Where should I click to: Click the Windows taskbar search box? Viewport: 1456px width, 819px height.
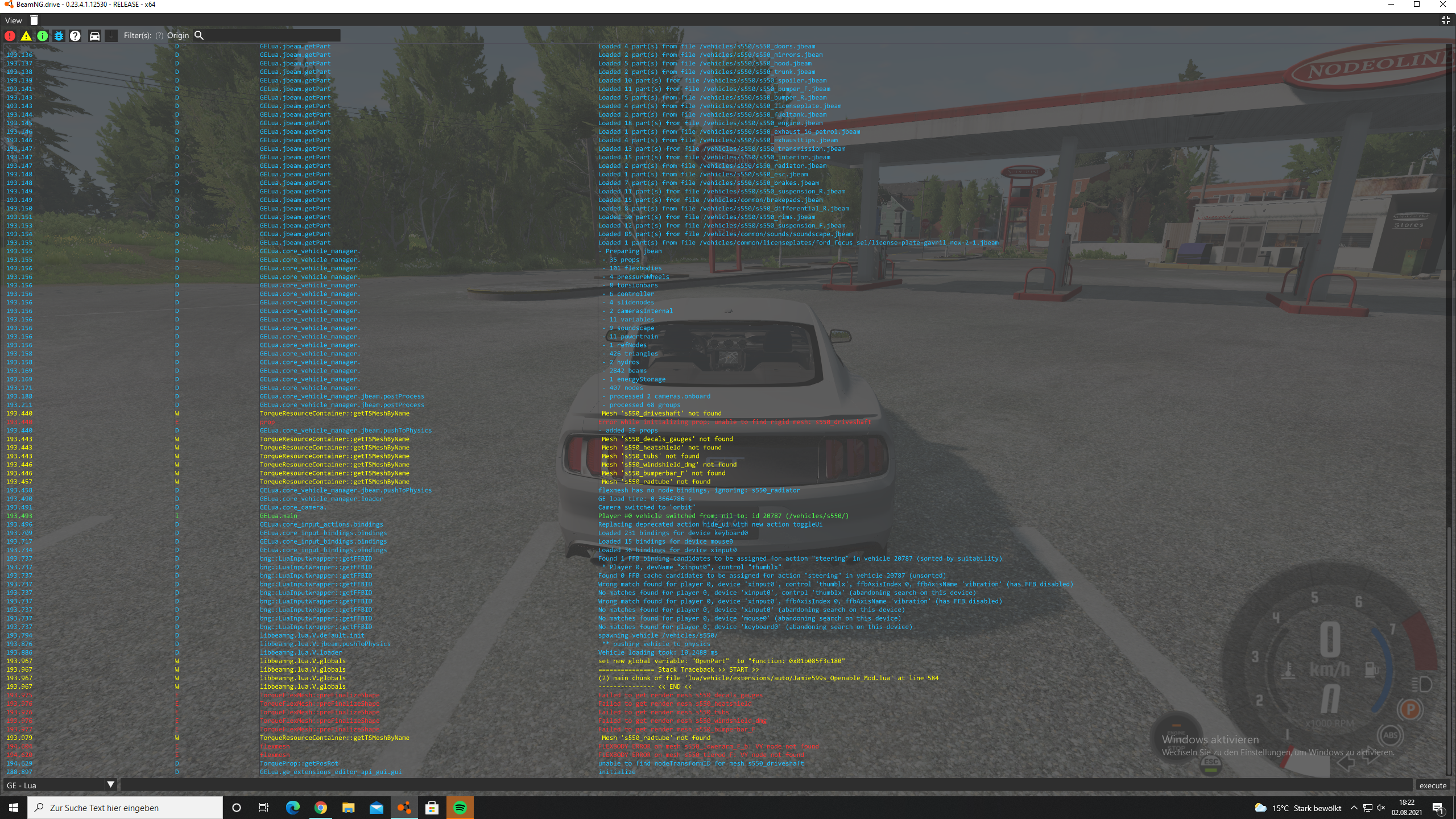[x=125, y=808]
